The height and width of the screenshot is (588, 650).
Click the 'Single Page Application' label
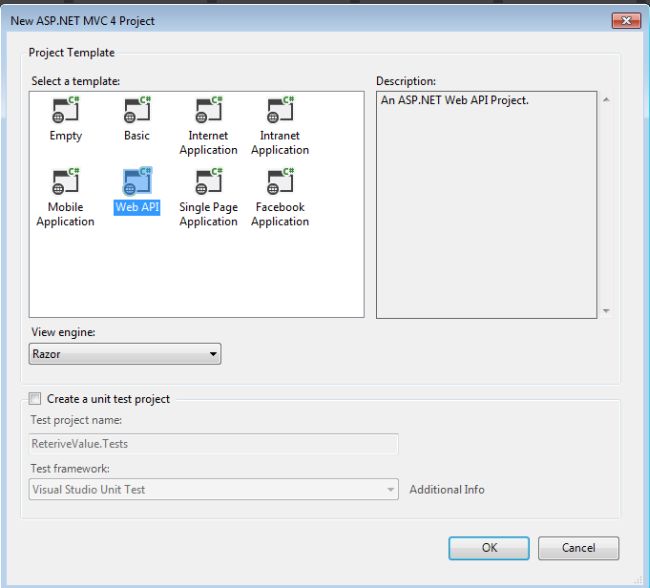click(x=209, y=214)
